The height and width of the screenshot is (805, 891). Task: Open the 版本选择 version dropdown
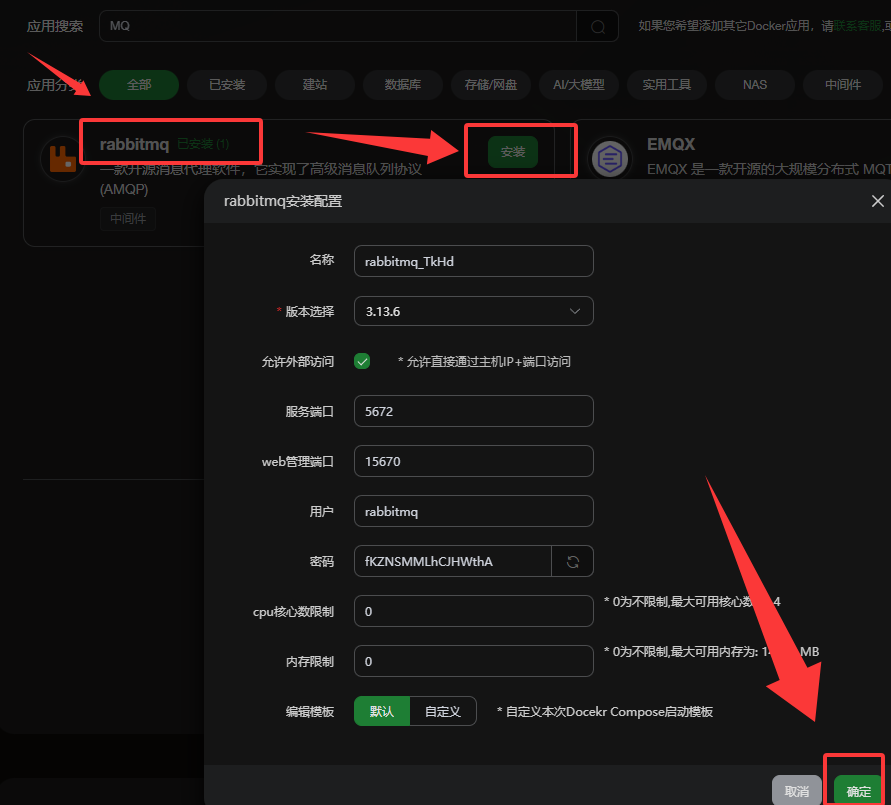(x=473, y=311)
